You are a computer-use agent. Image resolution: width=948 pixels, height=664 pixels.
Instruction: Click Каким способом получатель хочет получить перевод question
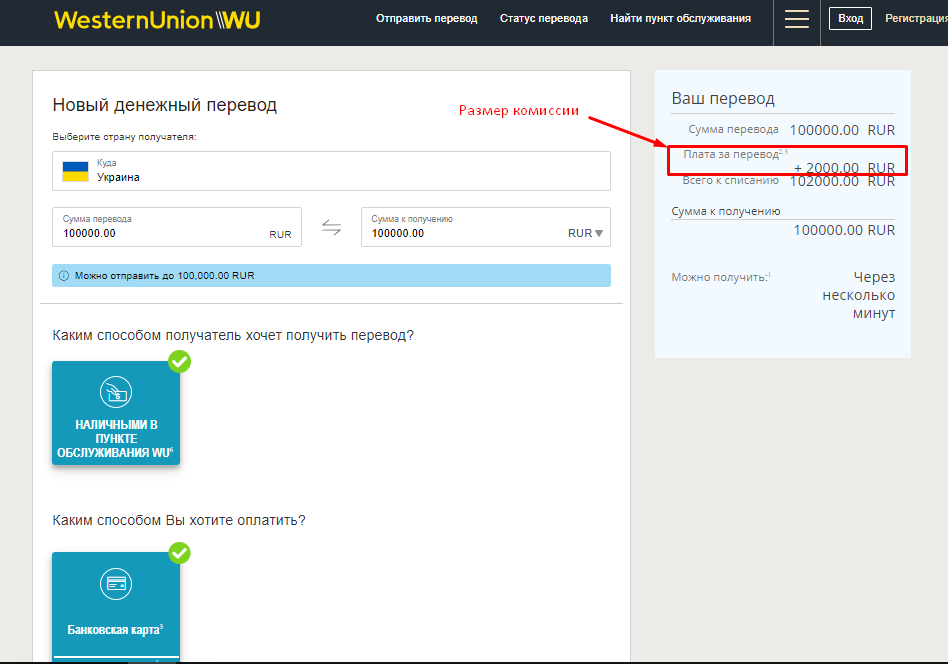click(x=233, y=336)
